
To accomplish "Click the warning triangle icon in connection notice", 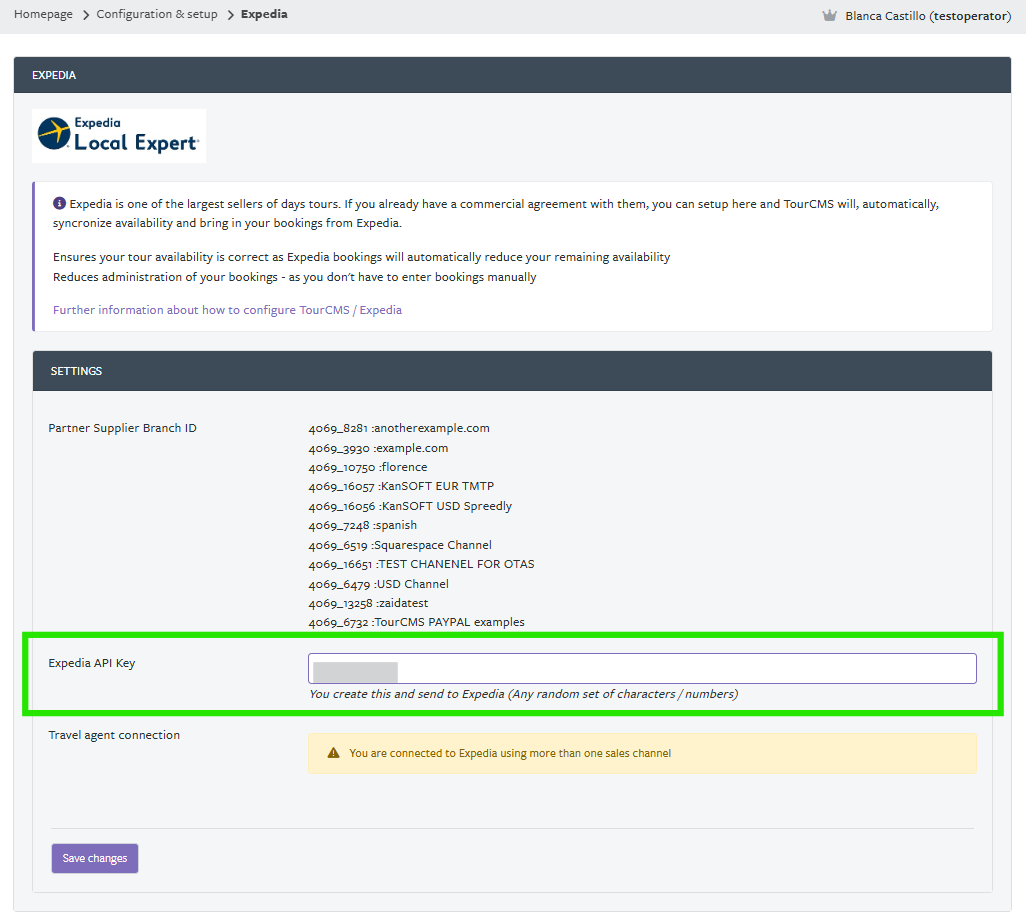I will pos(333,753).
